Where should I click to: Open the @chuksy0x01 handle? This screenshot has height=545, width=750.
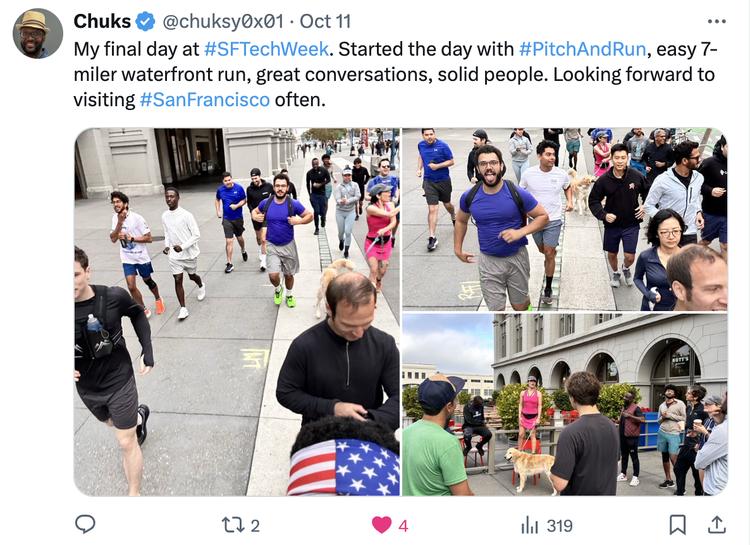tap(223, 22)
